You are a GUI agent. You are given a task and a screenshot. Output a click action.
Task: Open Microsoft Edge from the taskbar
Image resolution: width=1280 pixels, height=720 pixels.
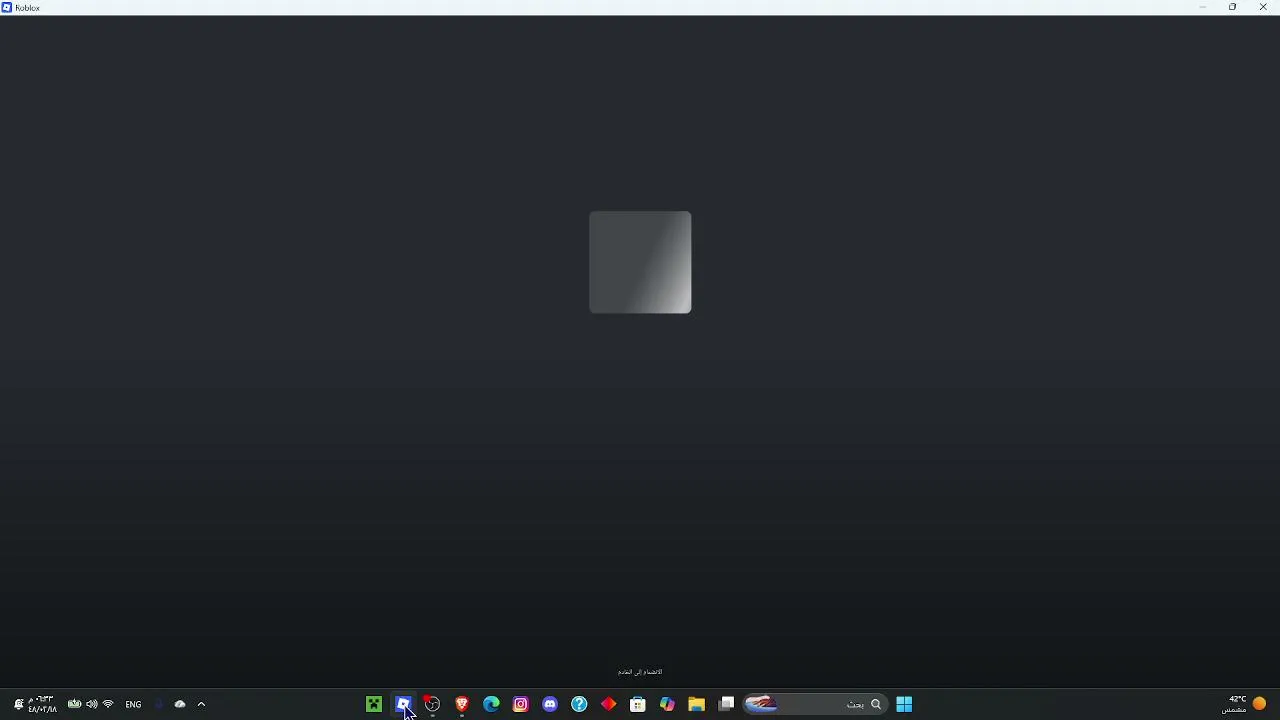coord(491,704)
